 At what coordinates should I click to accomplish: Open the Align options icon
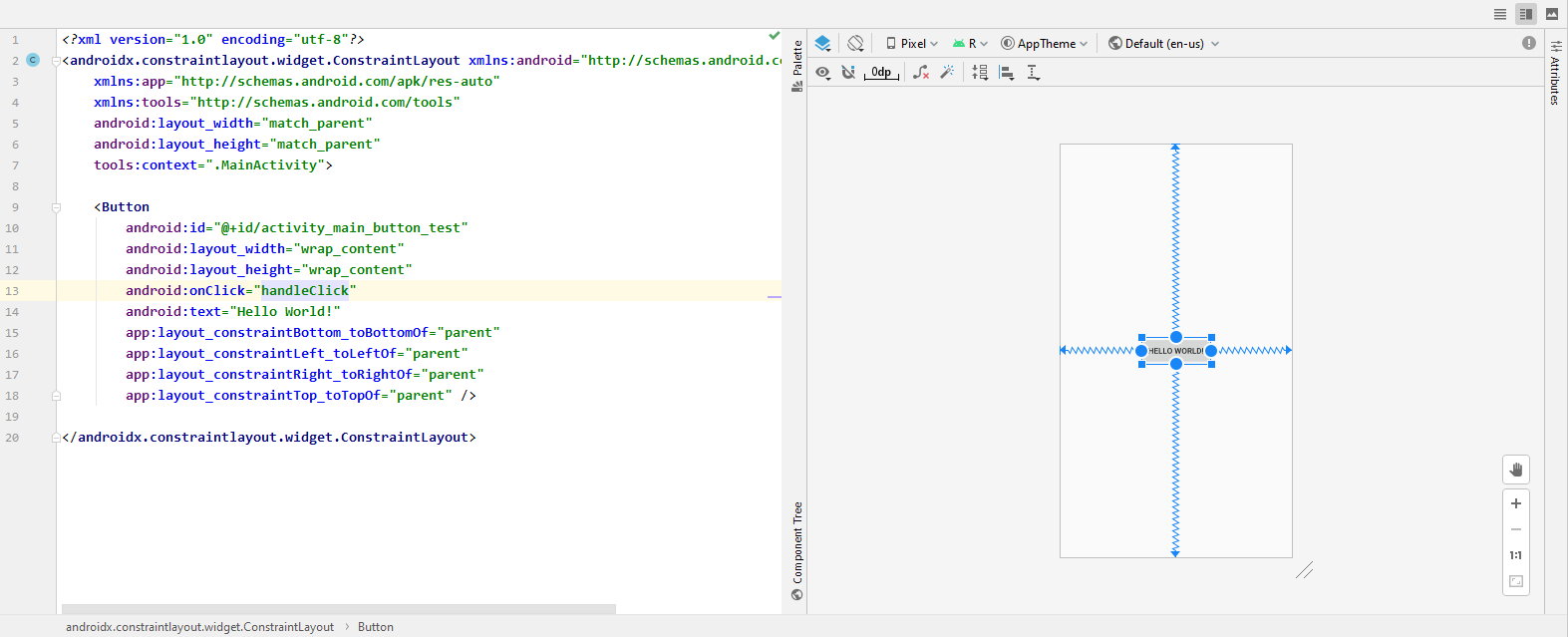click(1007, 72)
